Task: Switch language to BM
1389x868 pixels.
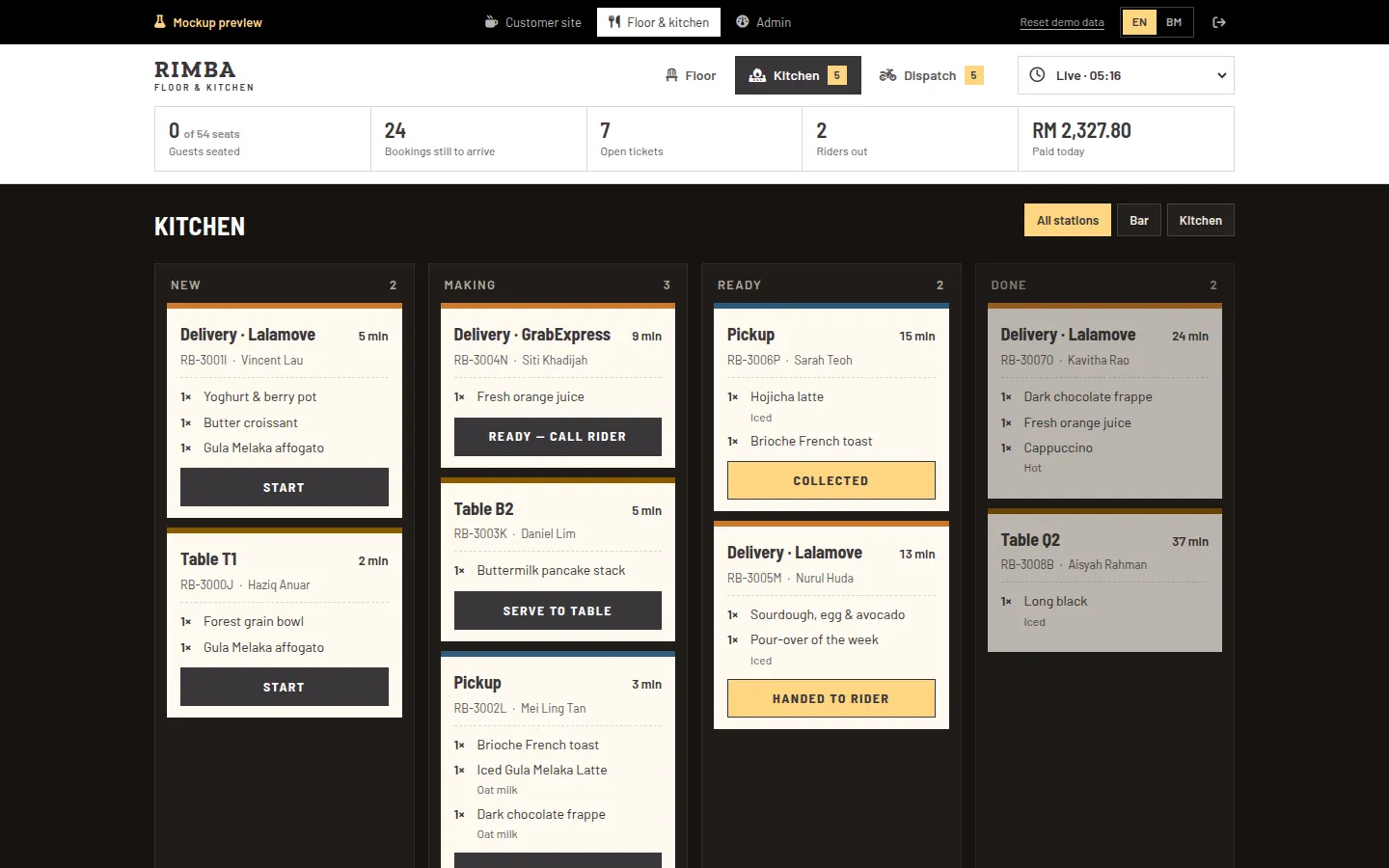Action: coord(1174,22)
